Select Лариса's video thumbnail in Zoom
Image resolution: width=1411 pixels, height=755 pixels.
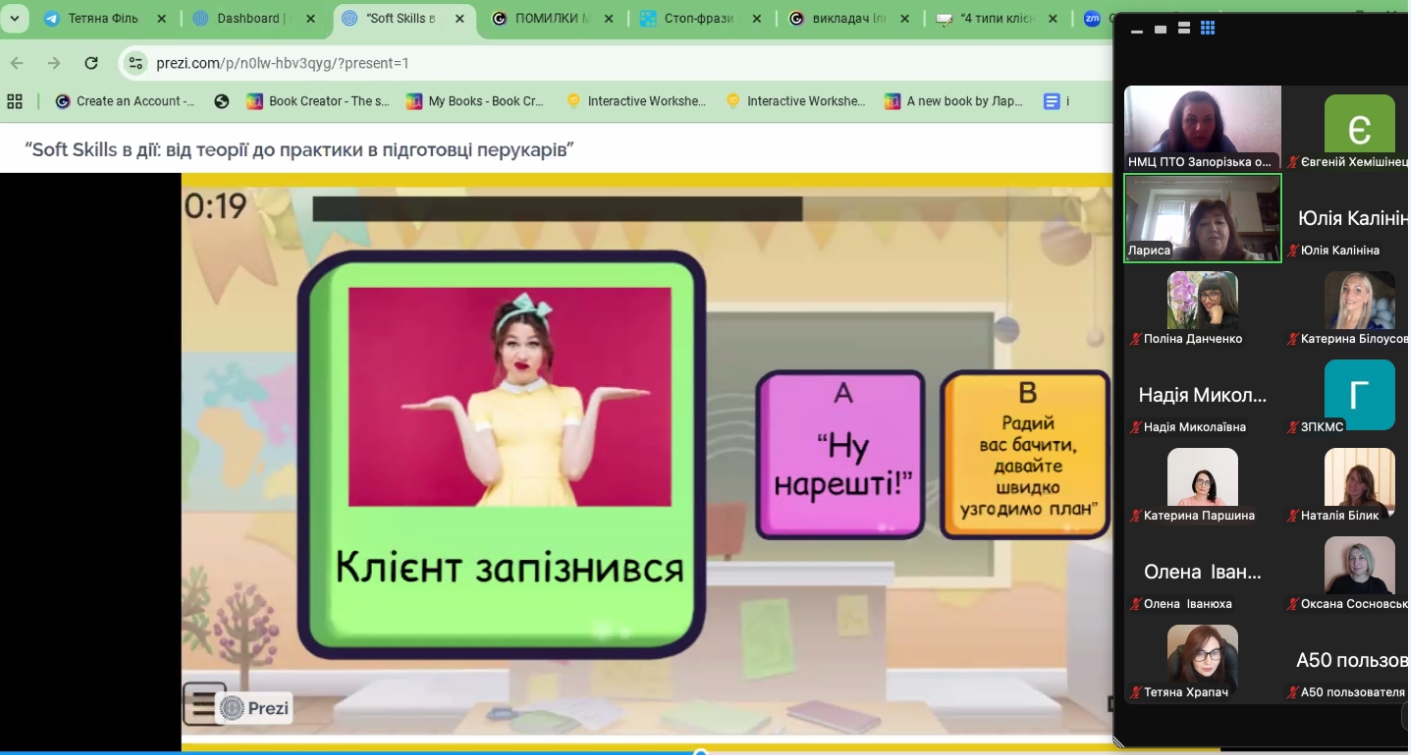1202,218
